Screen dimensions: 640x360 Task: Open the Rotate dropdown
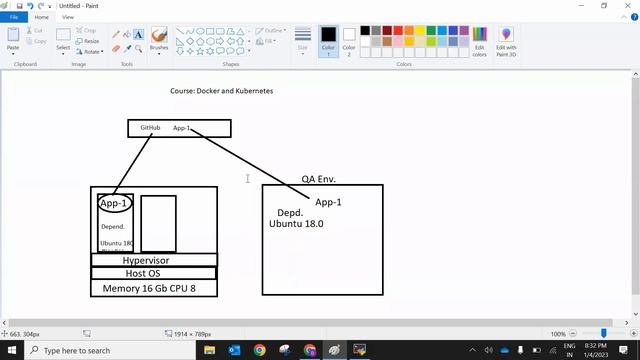point(90,51)
